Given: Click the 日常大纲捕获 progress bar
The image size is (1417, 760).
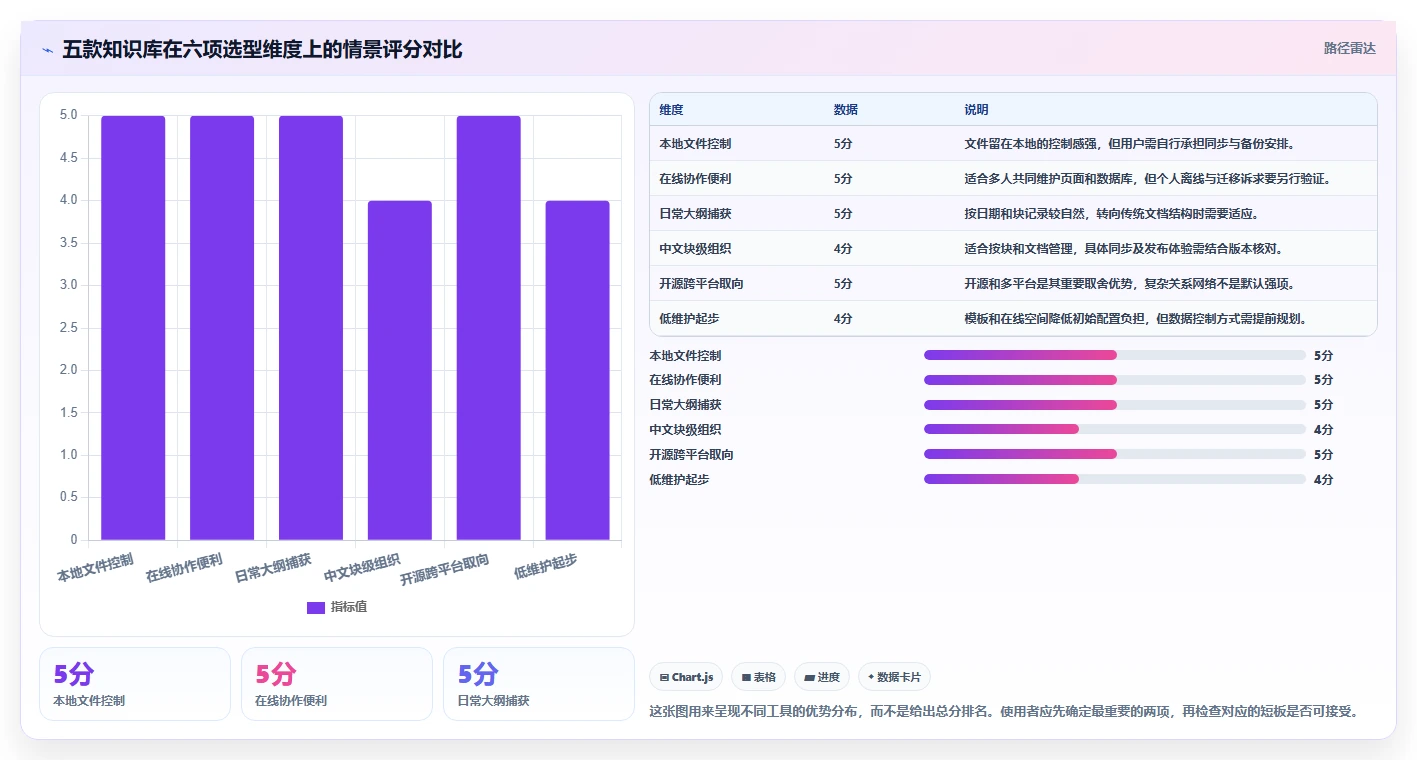Looking at the screenshot, I should (x=1115, y=405).
